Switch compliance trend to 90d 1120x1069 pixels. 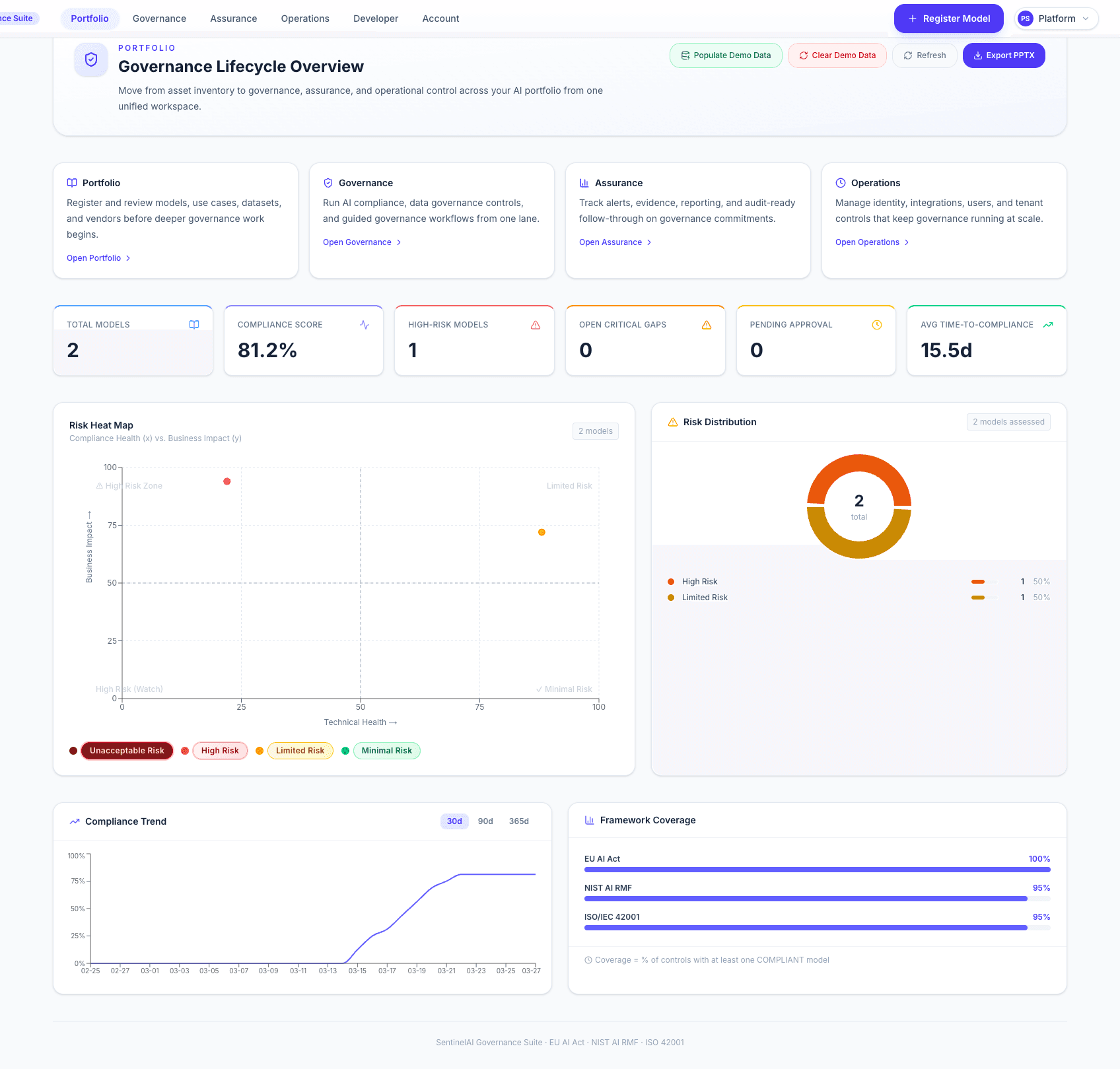tap(485, 821)
